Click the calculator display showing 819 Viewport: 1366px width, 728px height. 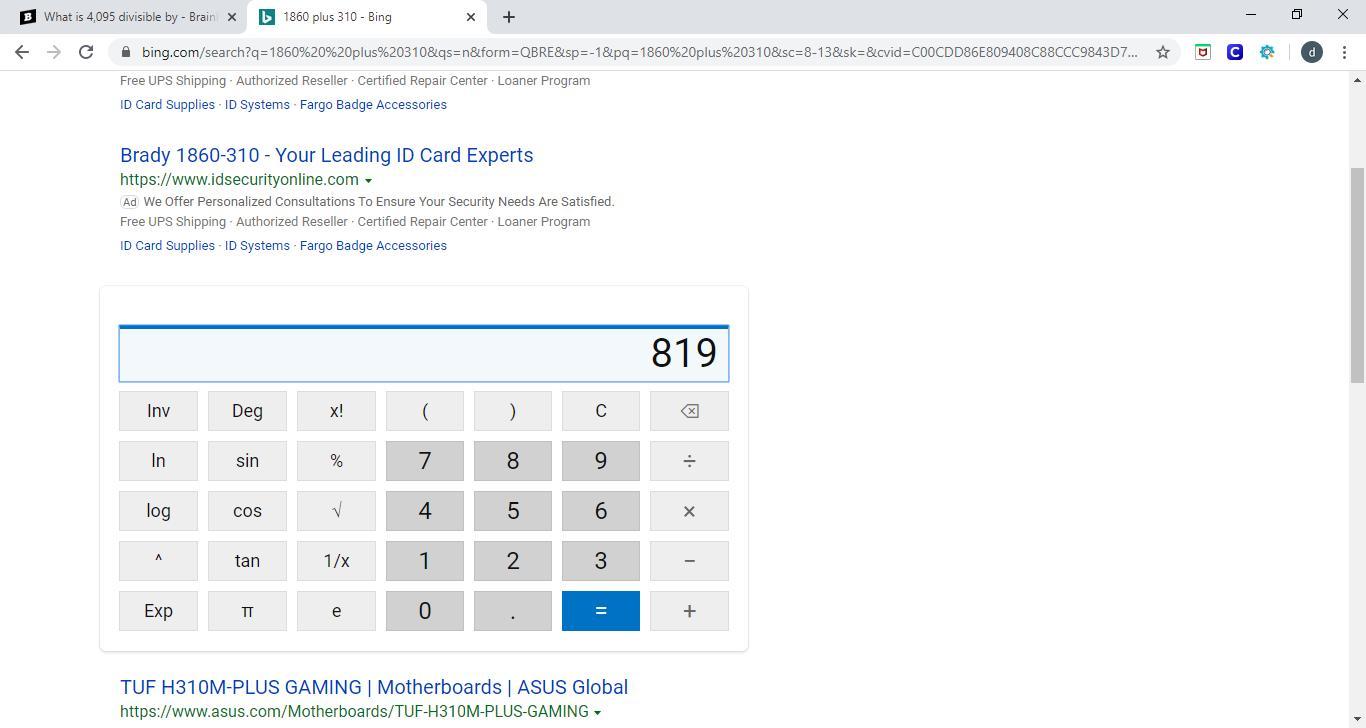(424, 354)
